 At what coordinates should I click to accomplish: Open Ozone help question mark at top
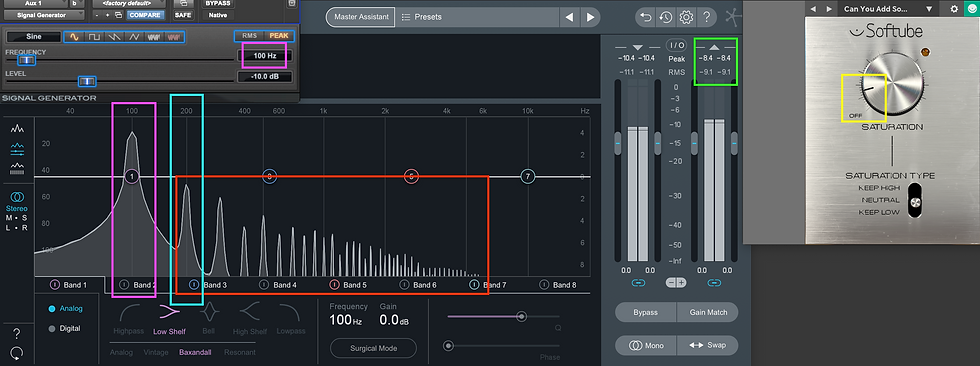706,17
